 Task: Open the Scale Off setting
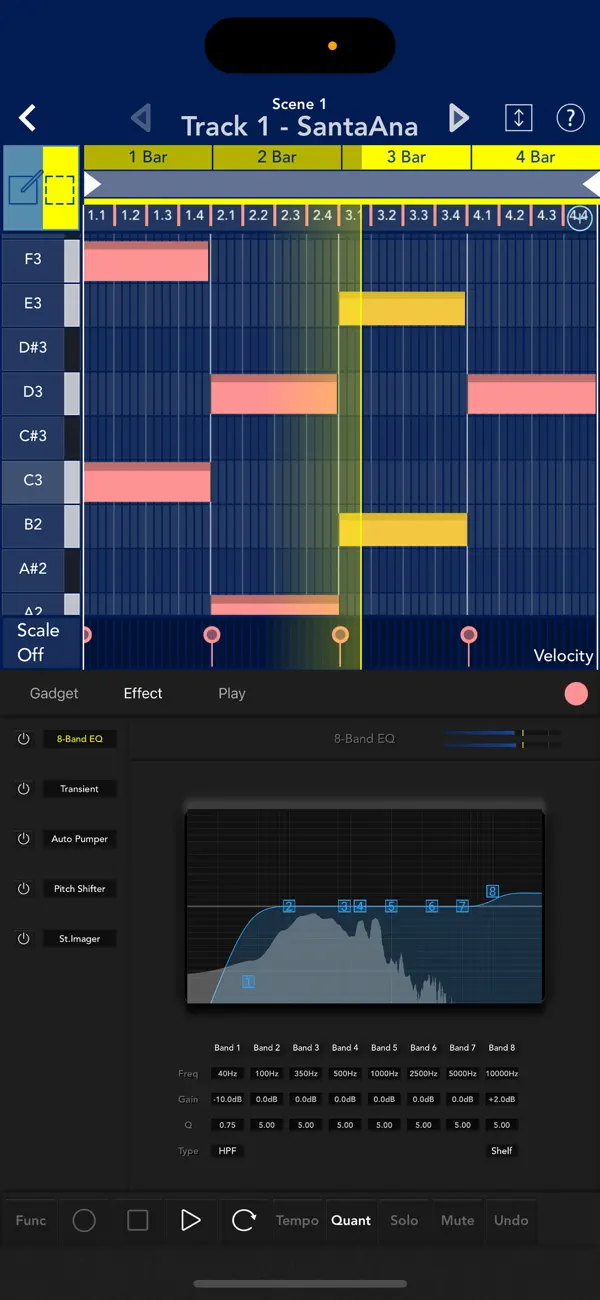click(38, 642)
